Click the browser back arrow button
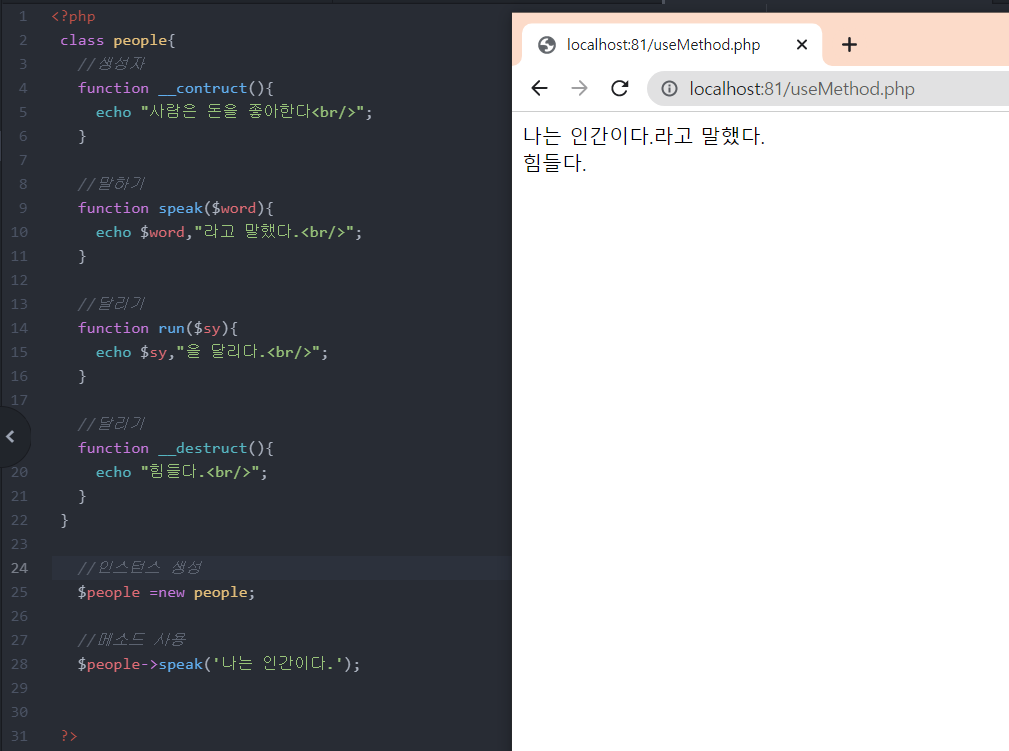The width and height of the screenshot is (1009, 751). [539, 88]
